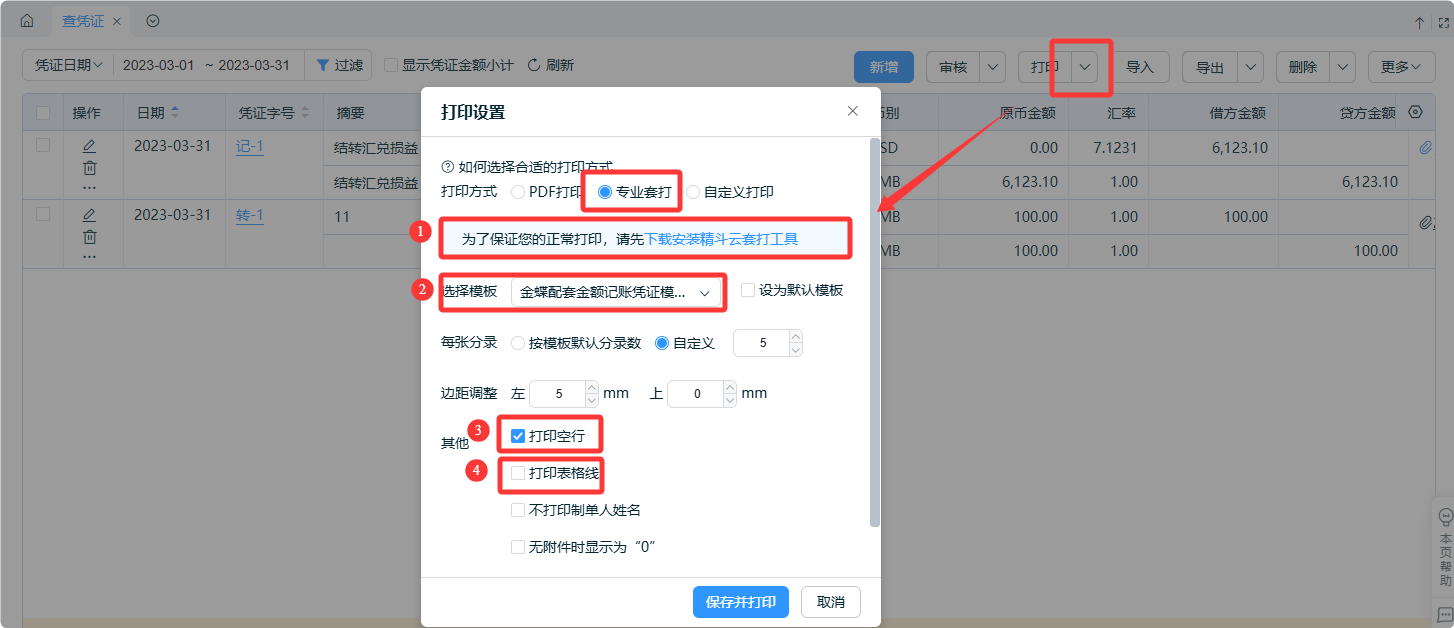Expand the 打印 dropdown arrow in toolbar
Screen dimensions: 1454x628
click(1085, 67)
